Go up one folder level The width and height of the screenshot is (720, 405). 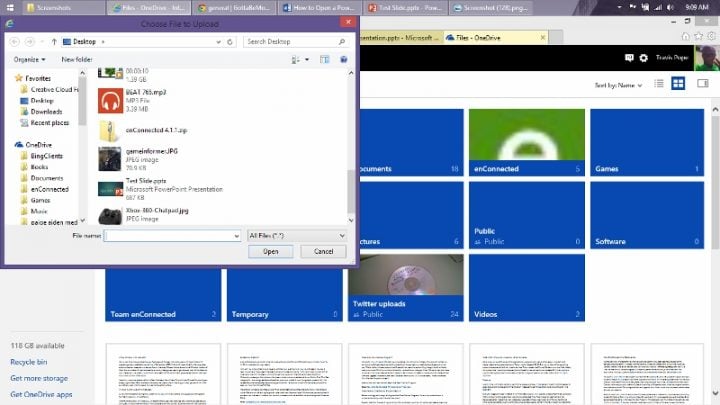pyautogui.click(x=54, y=42)
